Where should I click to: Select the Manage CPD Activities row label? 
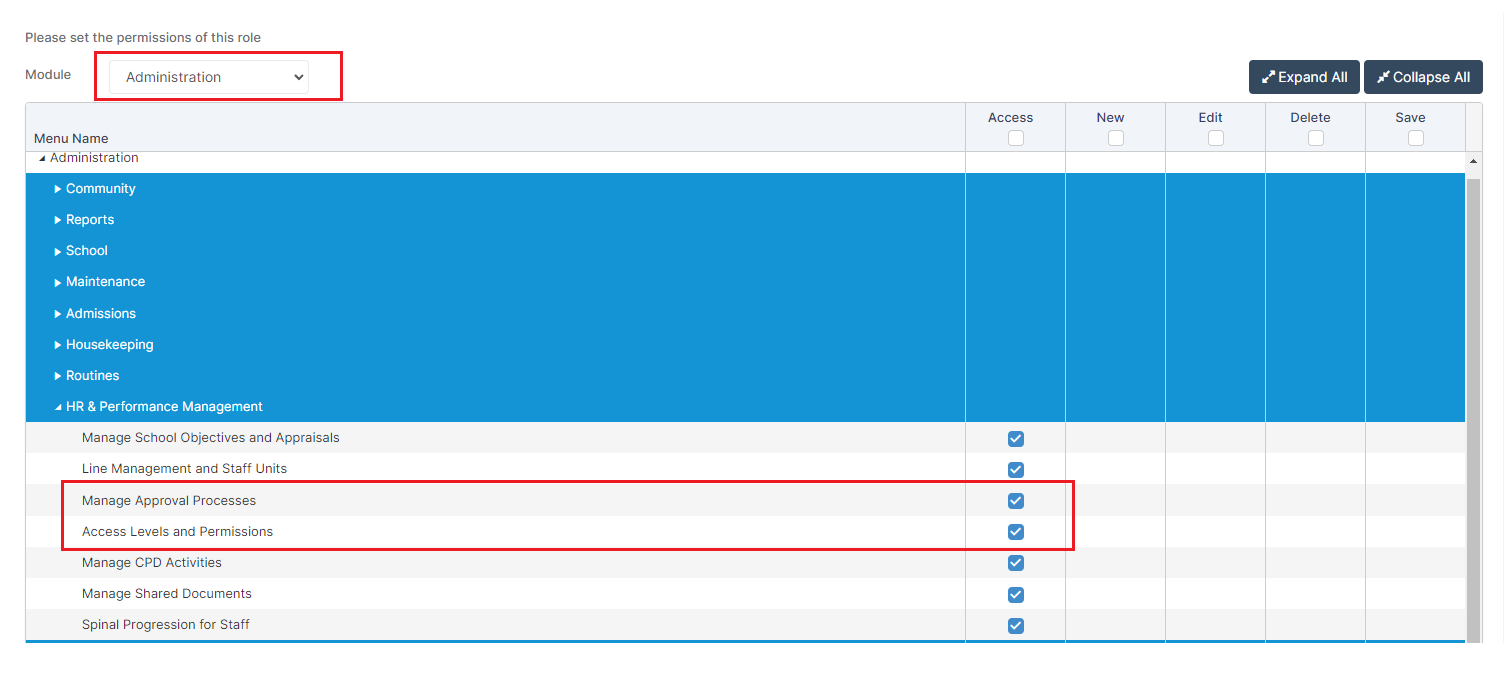tap(152, 563)
